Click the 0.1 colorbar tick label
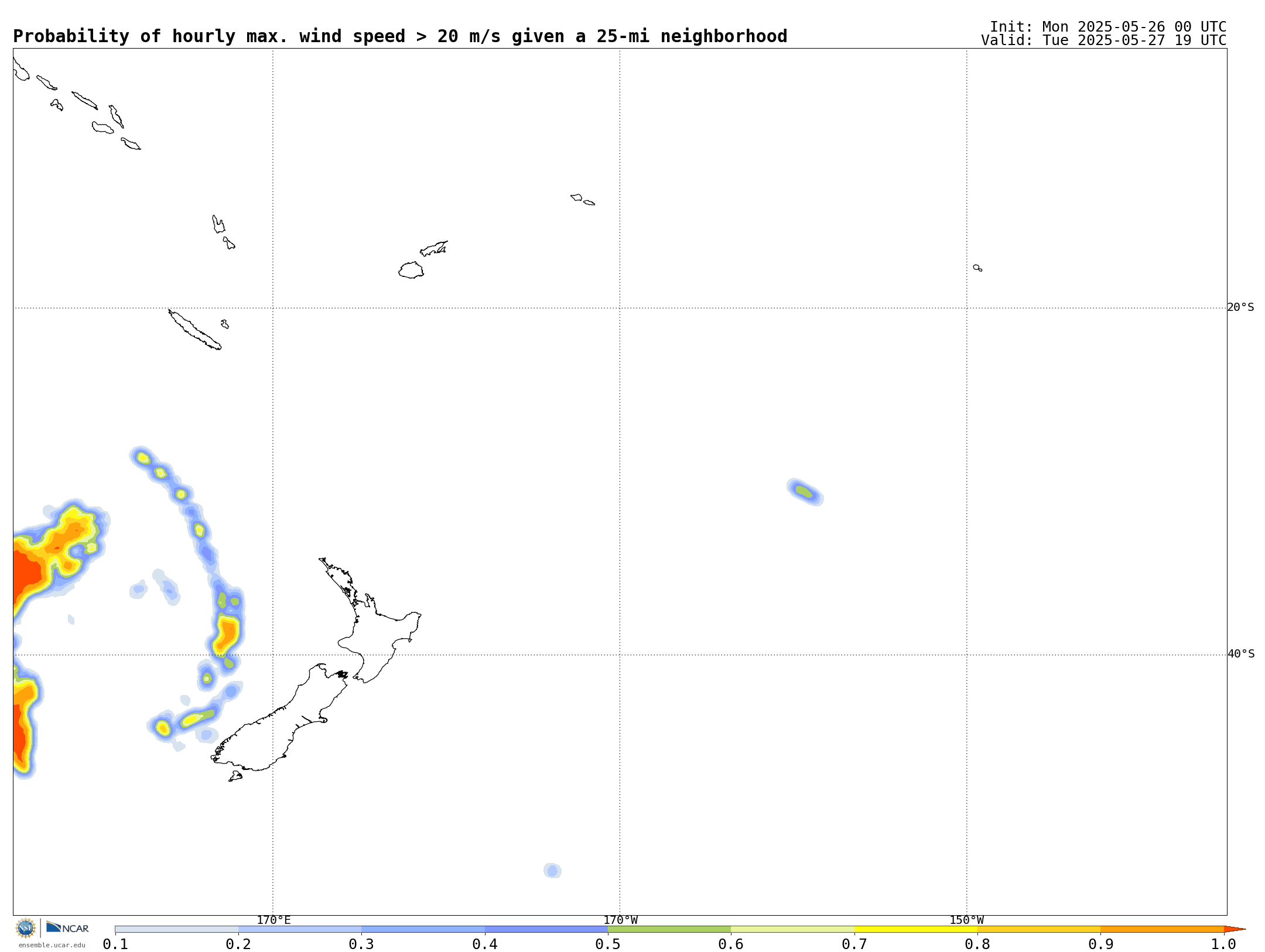 point(115,944)
